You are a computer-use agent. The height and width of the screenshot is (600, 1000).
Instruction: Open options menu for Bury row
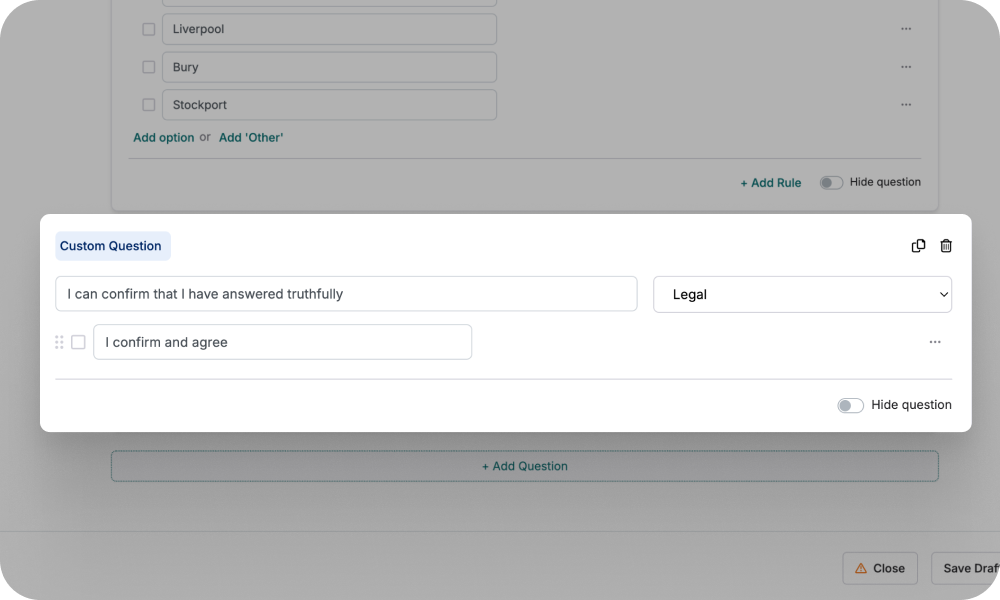(x=906, y=66)
